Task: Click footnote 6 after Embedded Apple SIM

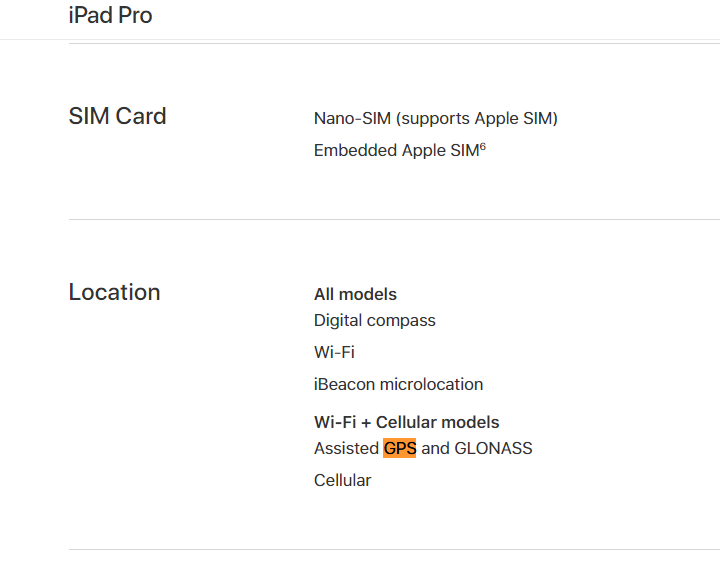Action: pos(483,146)
